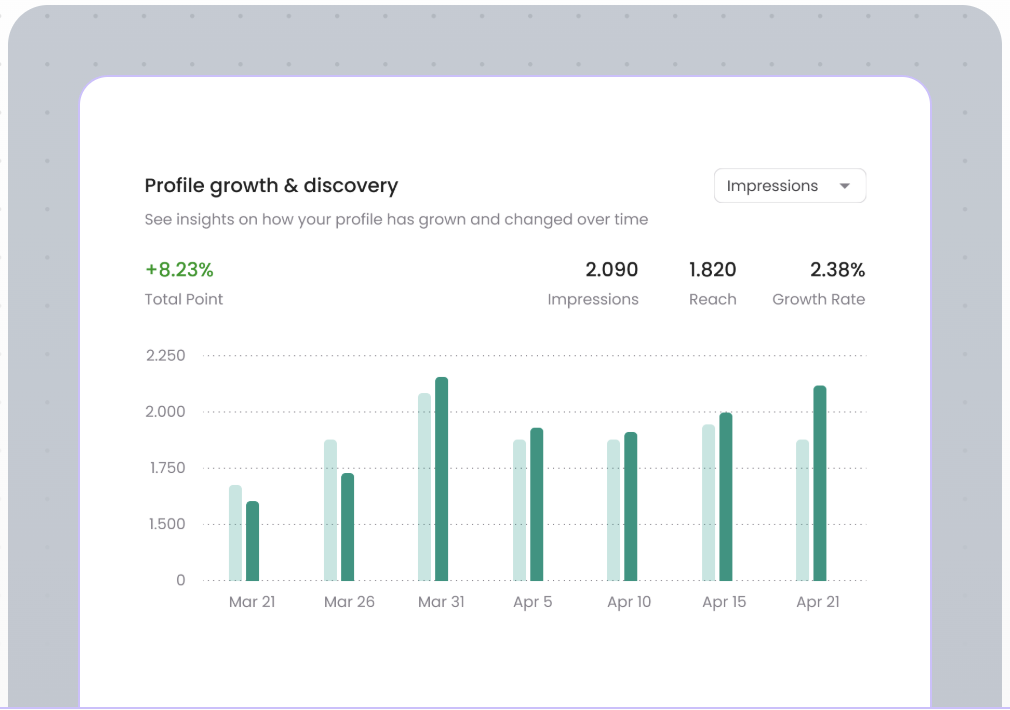Click the light green Apr 21 bar

coord(802,510)
